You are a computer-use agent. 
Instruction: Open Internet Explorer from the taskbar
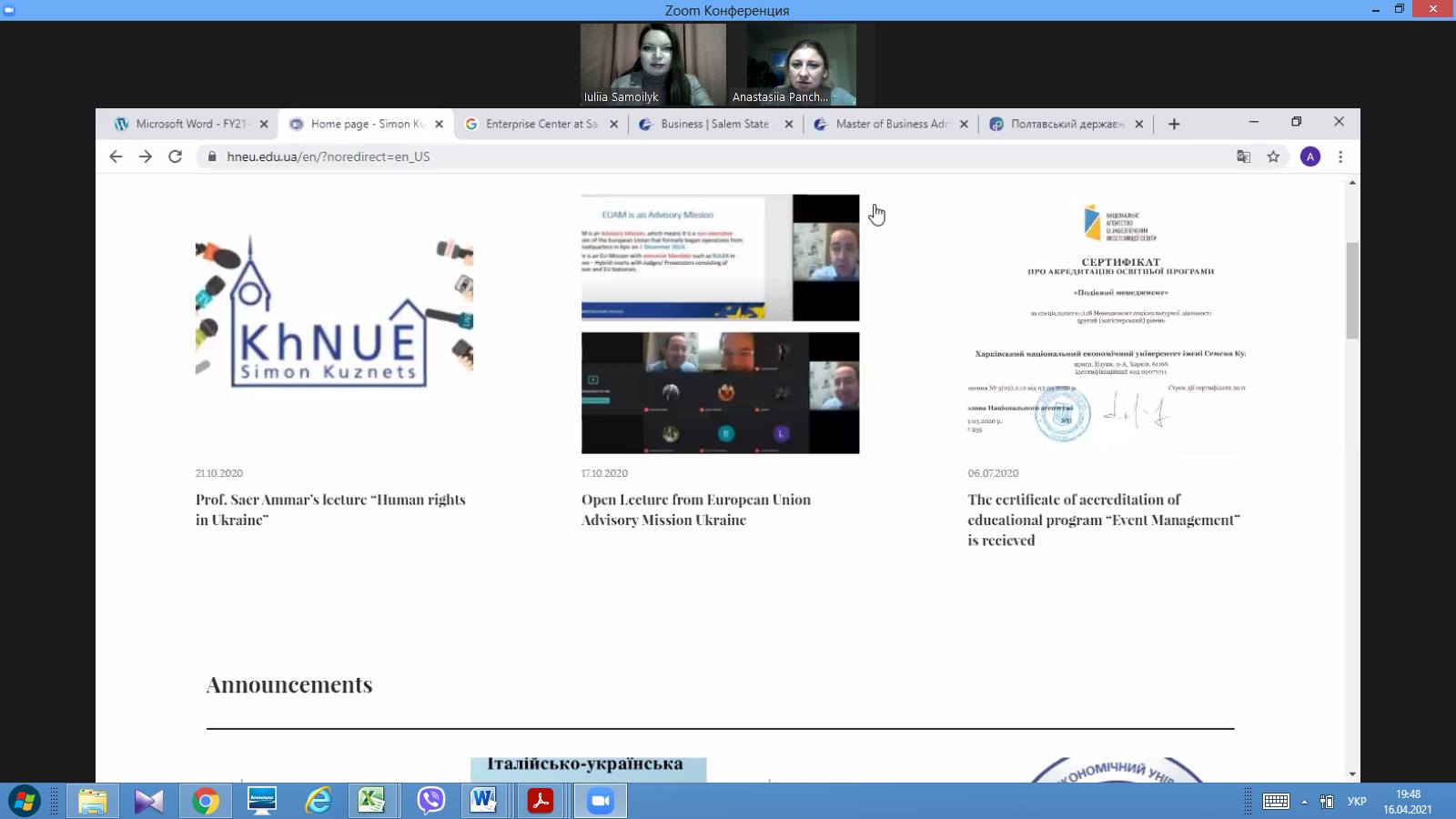click(318, 801)
